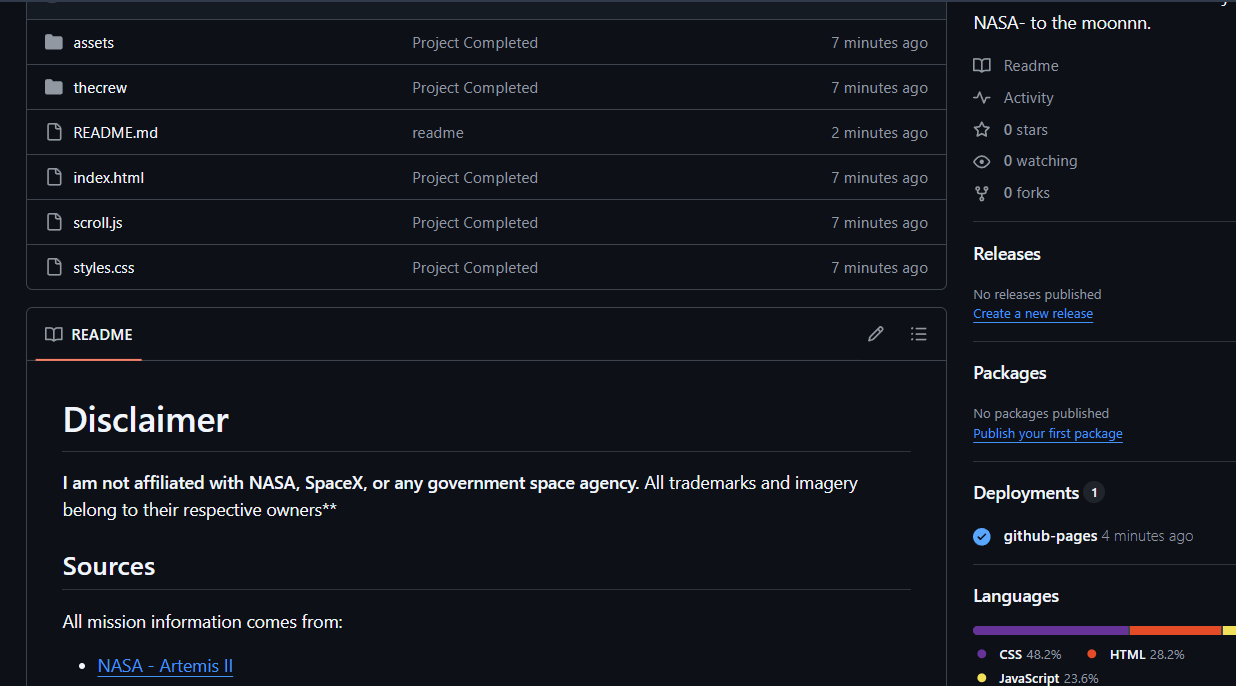The width and height of the screenshot is (1236, 686).
Task: Click the pencil icon to edit README
Action: (876, 334)
